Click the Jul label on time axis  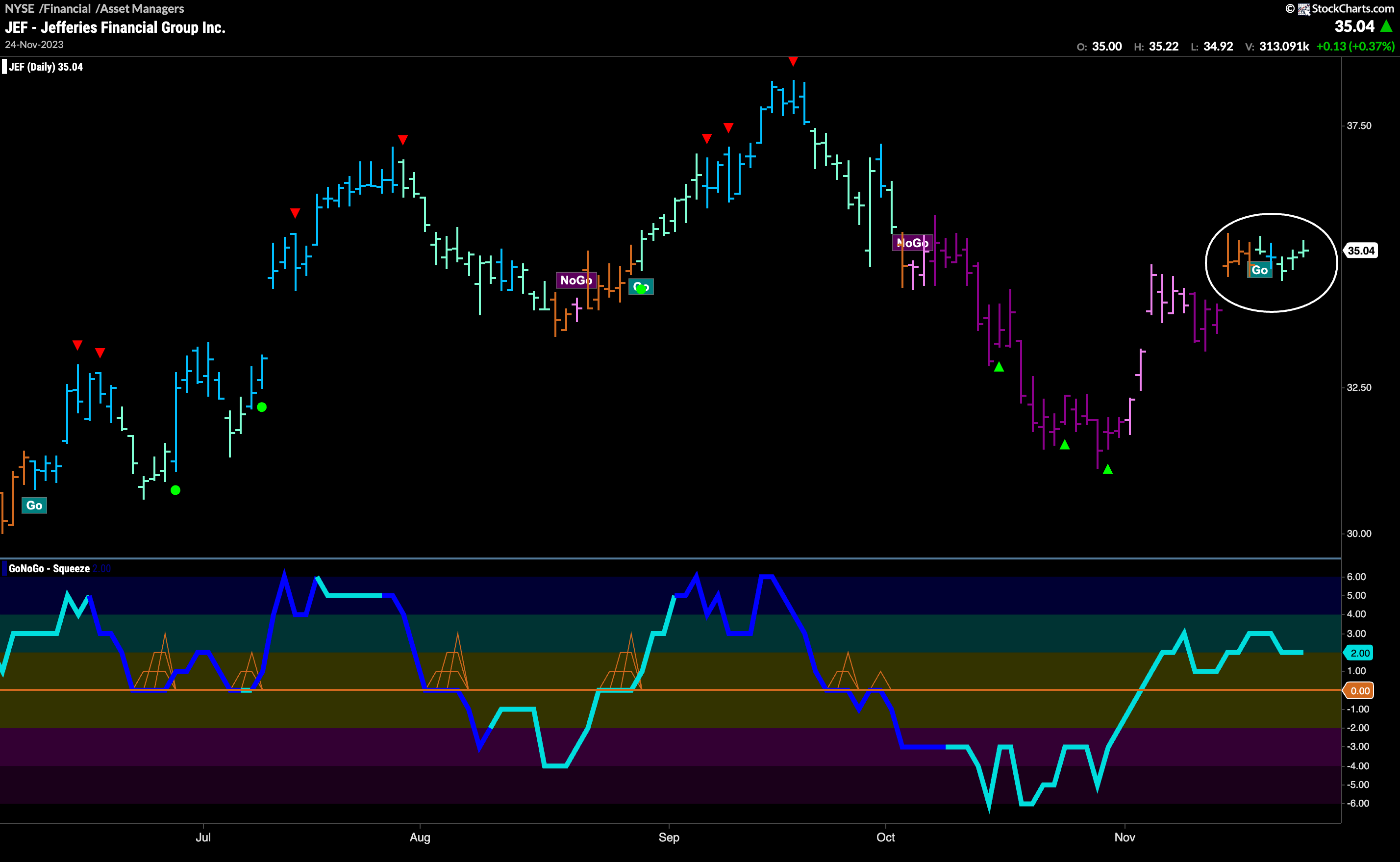pos(203,837)
